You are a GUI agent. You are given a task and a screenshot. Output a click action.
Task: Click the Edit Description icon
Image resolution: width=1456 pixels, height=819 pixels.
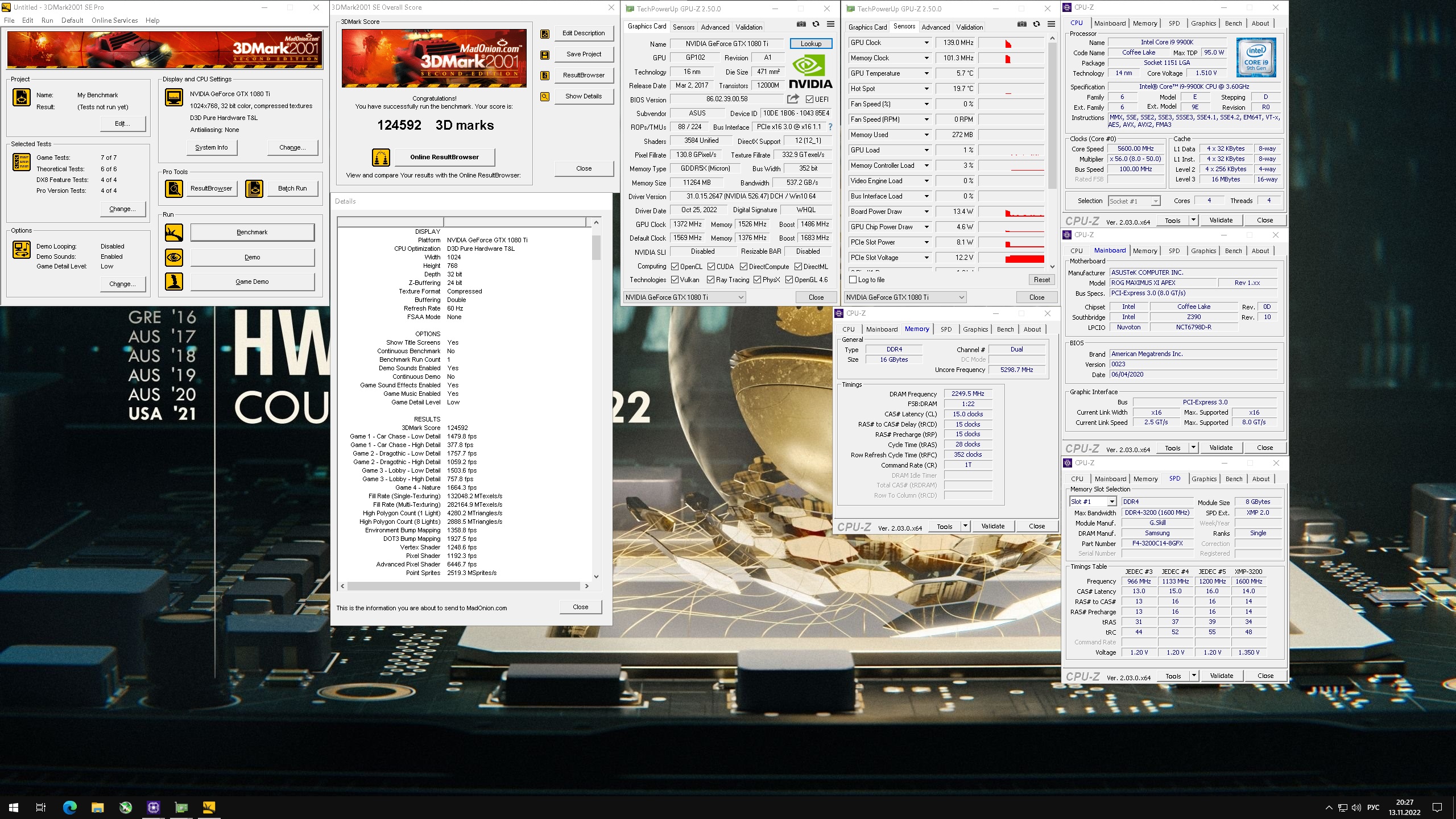[x=545, y=34]
